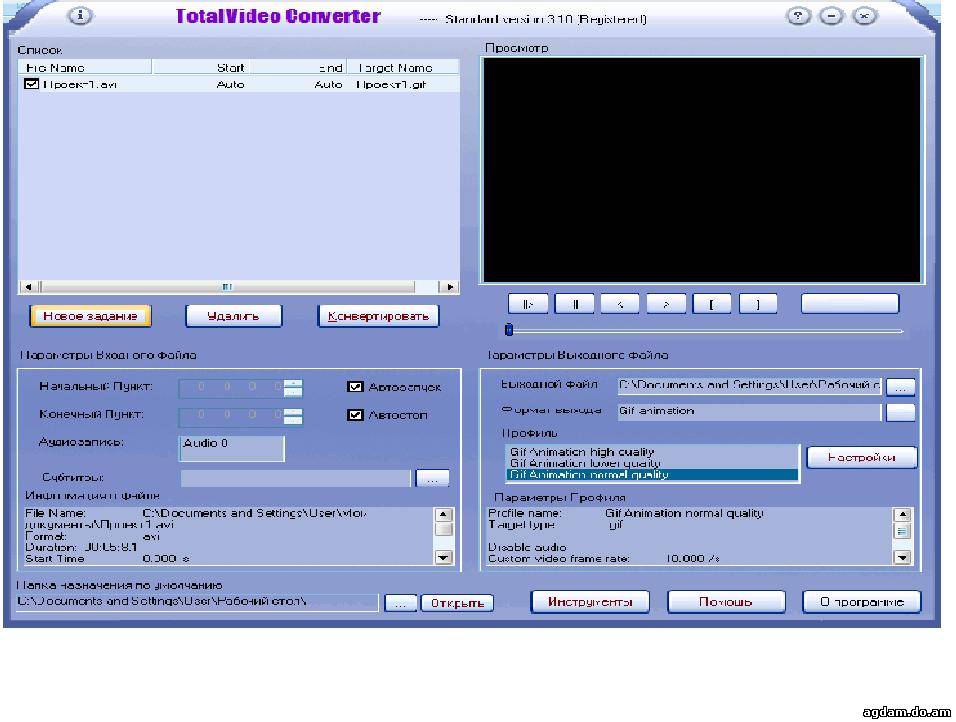Screen dimensions: 956x722
Task: Click the Начальный пункт spinner arrows
Action: pyautogui.click(x=293, y=387)
